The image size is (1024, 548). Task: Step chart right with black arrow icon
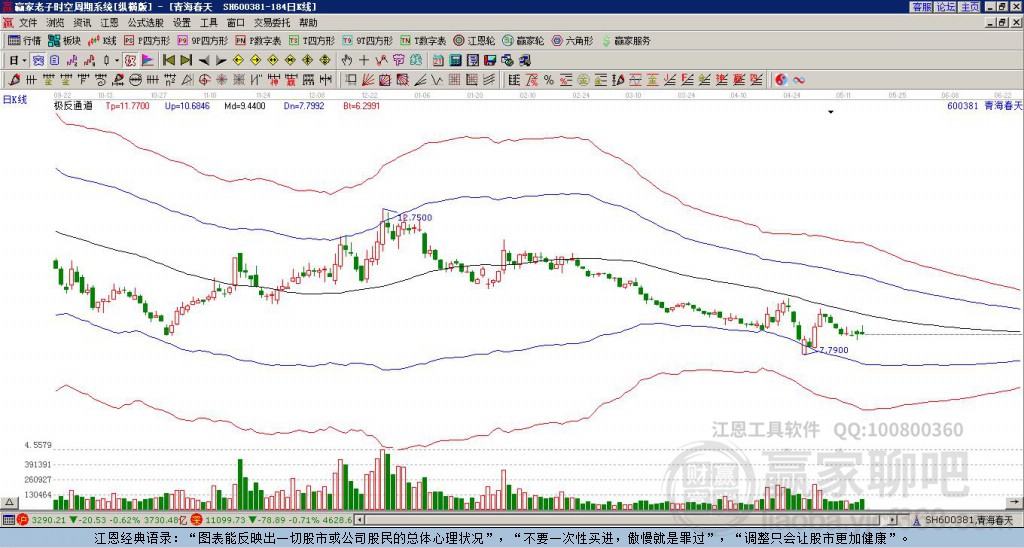coord(221,60)
